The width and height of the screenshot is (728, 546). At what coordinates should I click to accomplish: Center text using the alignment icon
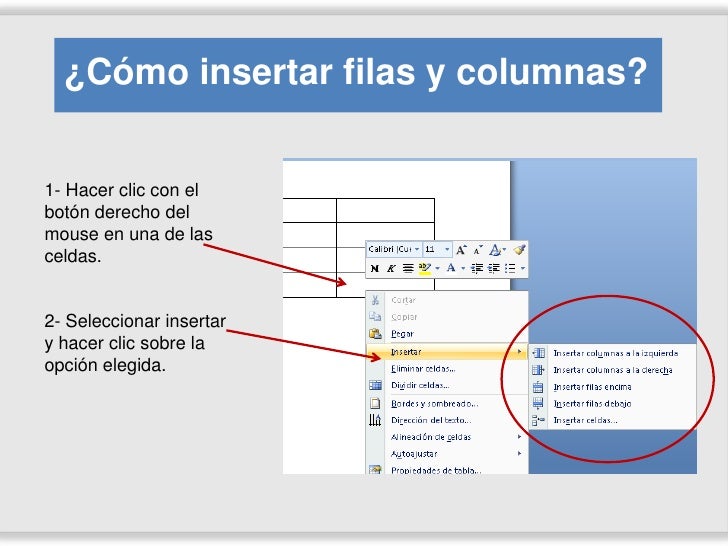tap(408, 268)
